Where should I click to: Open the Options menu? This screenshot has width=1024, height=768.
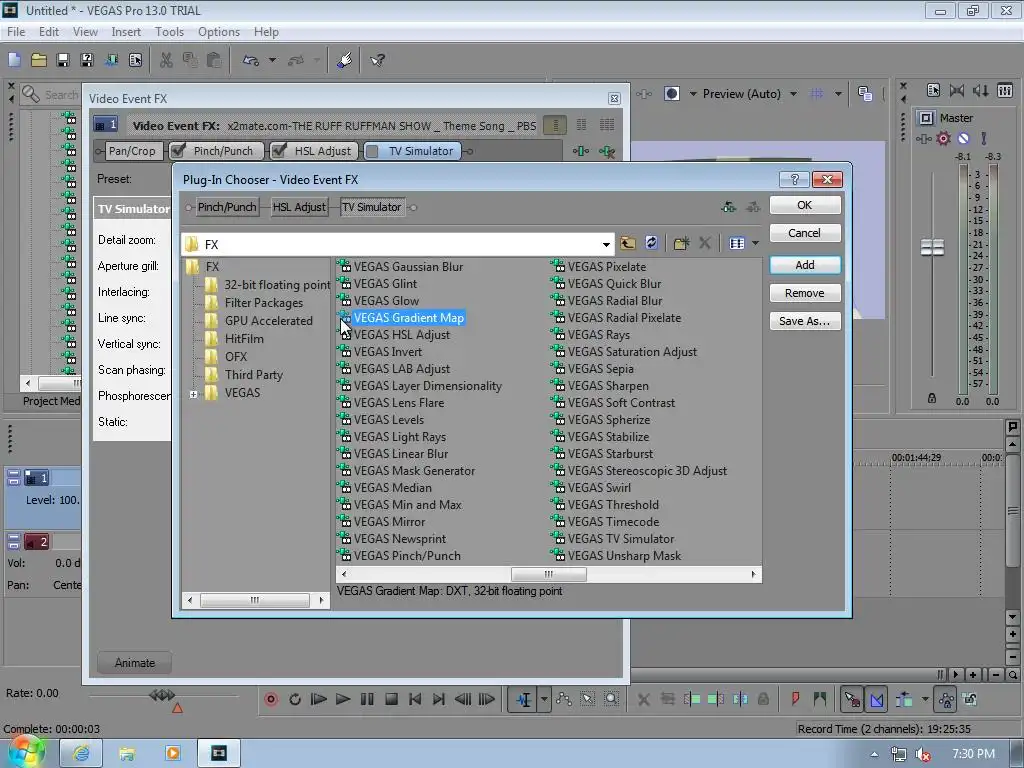click(x=219, y=31)
